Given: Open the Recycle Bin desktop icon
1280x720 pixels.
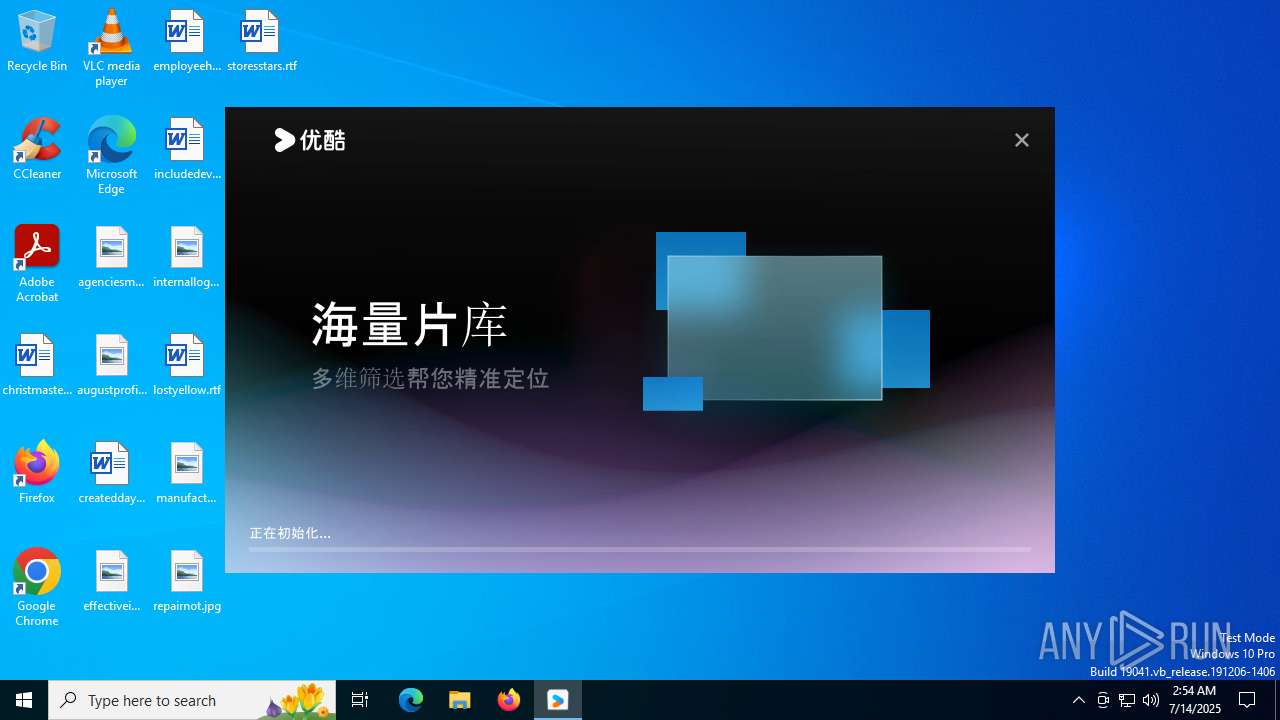Looking at the screenshot, I should (37, 41).
